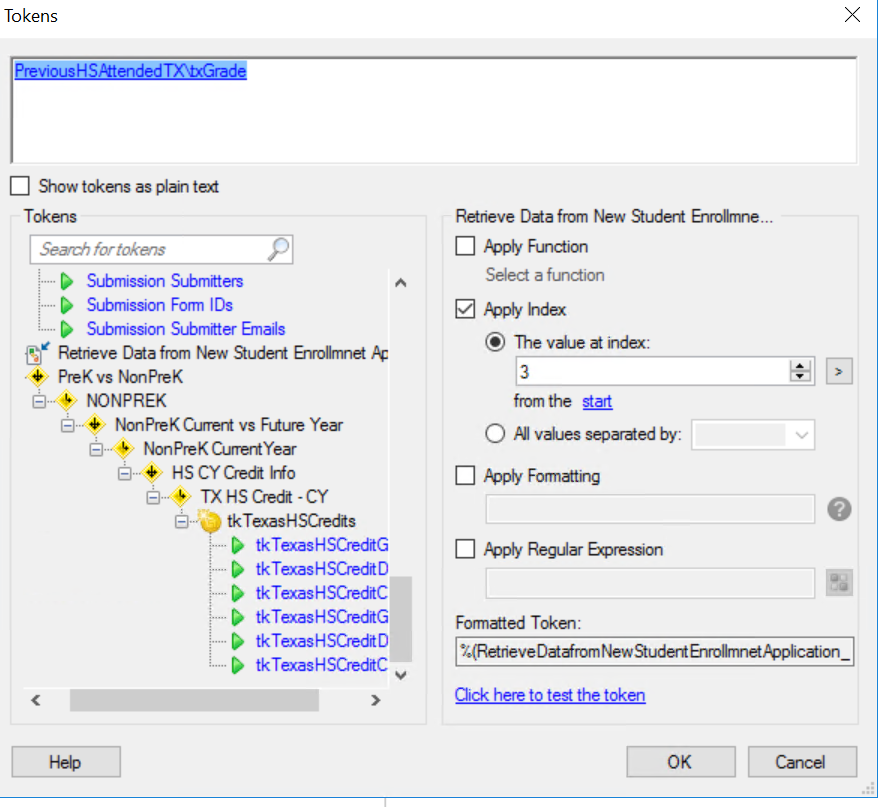Viewport: 878px width, 807px height.
Task: Click the regular expression builder icon
Action: coord(839,583)
